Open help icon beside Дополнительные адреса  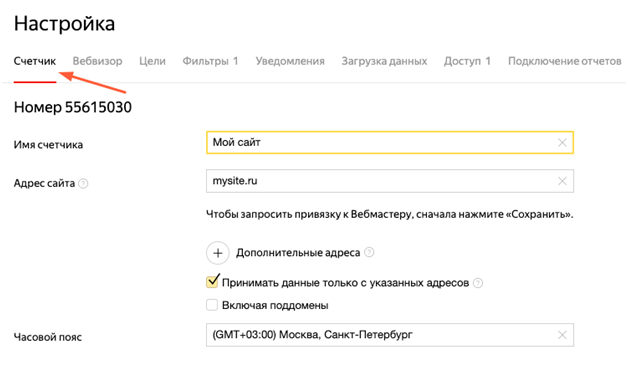[x=369, y=252]
